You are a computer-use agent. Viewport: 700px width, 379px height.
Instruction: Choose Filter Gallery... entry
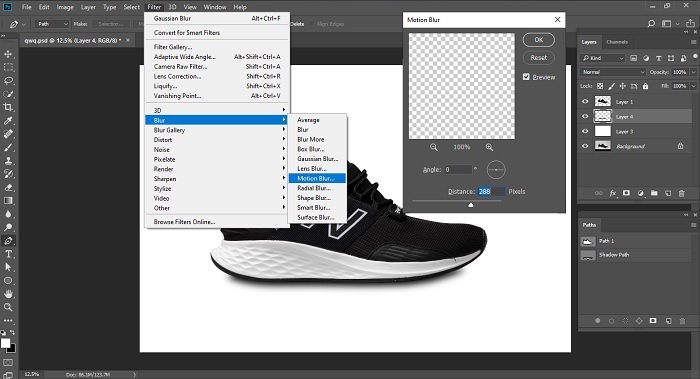point(217,47)
